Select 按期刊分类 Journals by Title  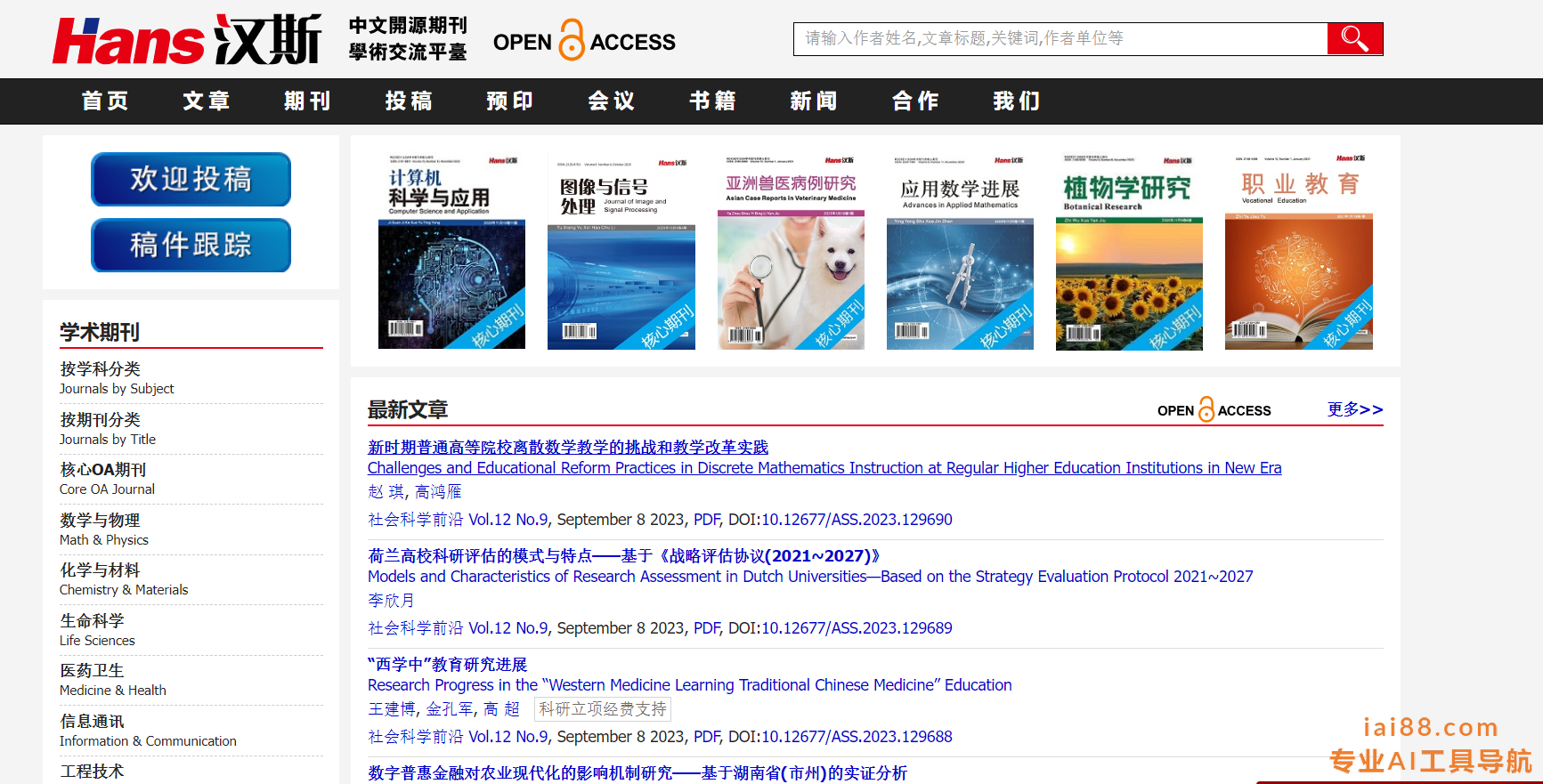108,429
